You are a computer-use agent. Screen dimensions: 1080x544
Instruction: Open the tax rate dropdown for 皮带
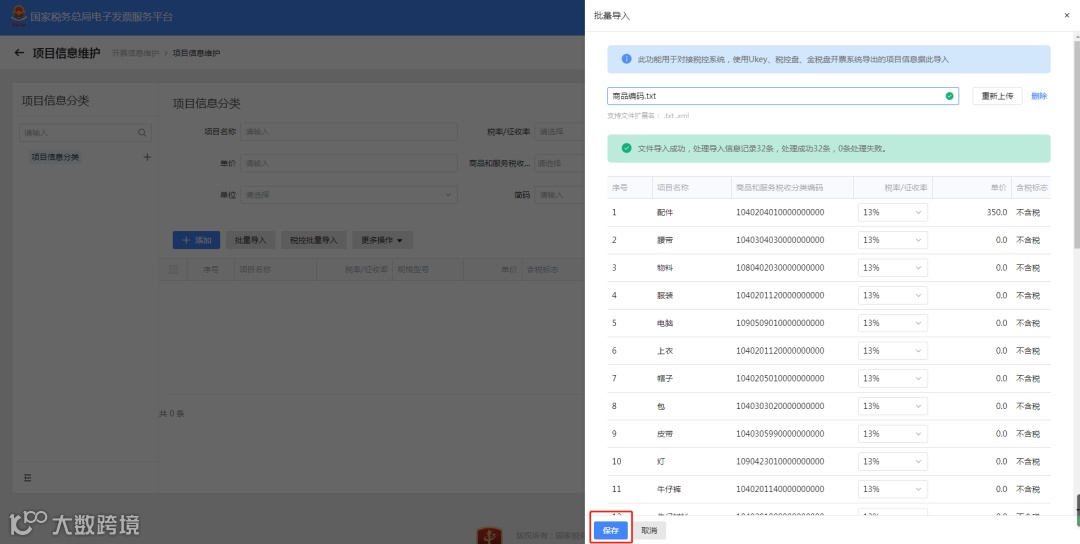[893, 433]
